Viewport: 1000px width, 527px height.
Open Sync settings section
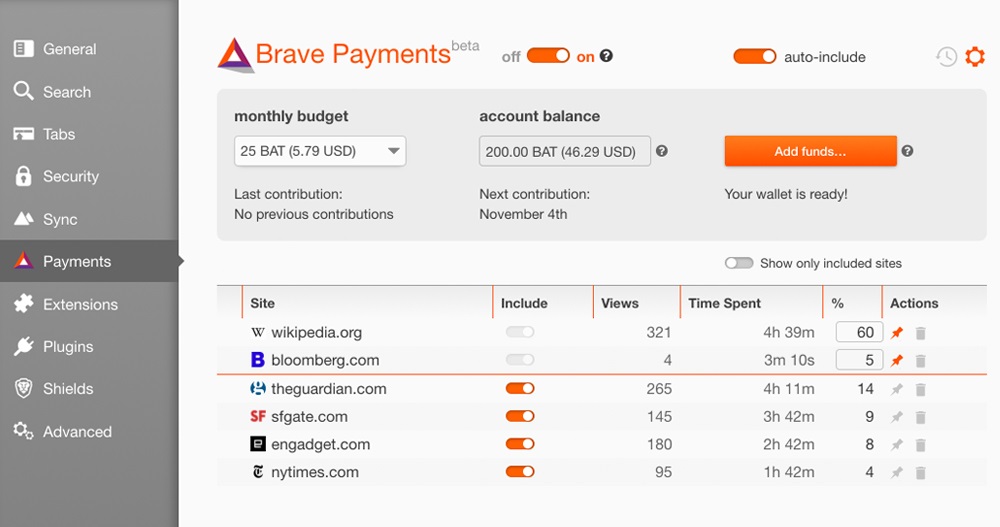tap(89, 219)
